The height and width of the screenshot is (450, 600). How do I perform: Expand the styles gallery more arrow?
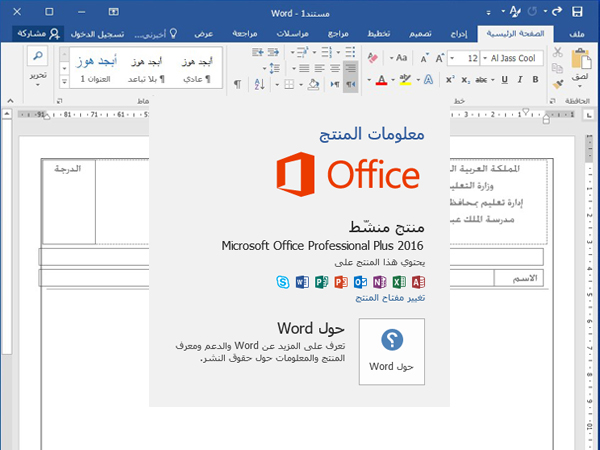(x=65, y=81)
